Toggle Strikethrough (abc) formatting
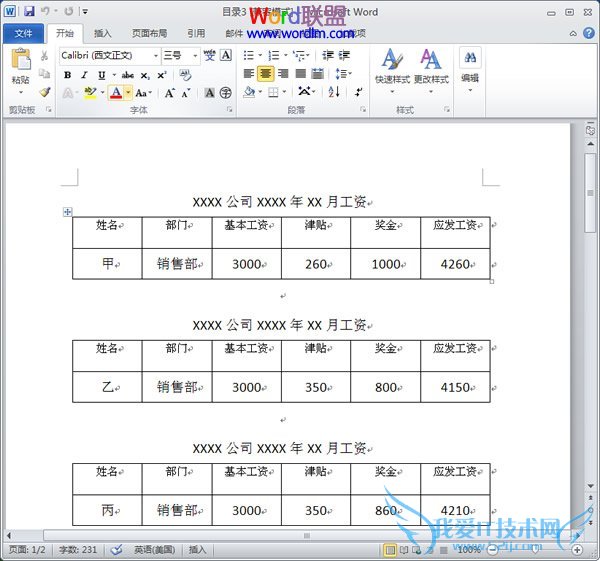This screenshot has height=561, width=600. (127, 75)
